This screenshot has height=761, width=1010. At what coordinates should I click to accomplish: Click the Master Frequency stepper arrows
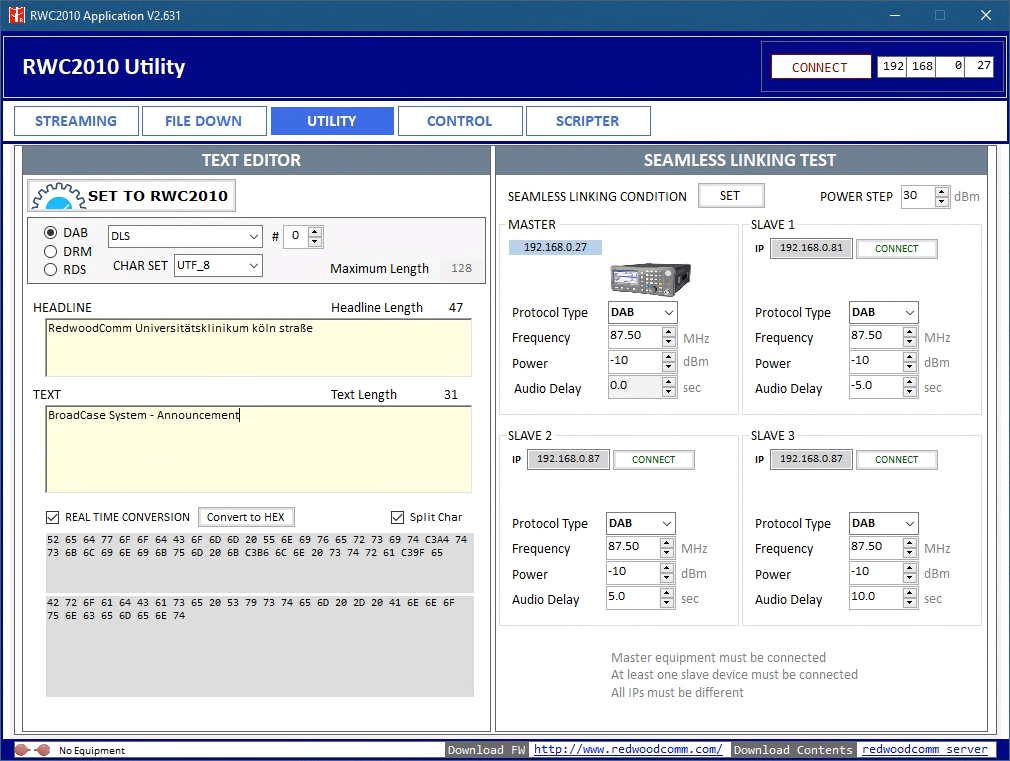pyautogui.click(x=669, y=336)
